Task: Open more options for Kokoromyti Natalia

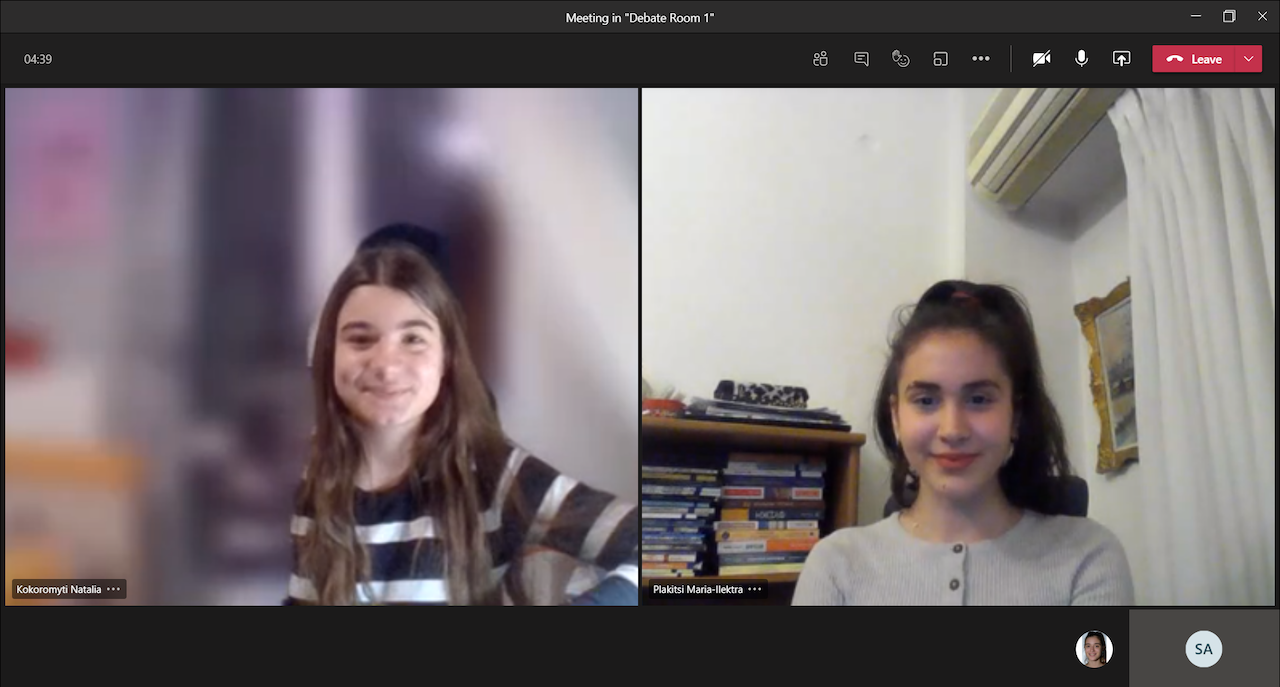Action: (x=114, y=589)
